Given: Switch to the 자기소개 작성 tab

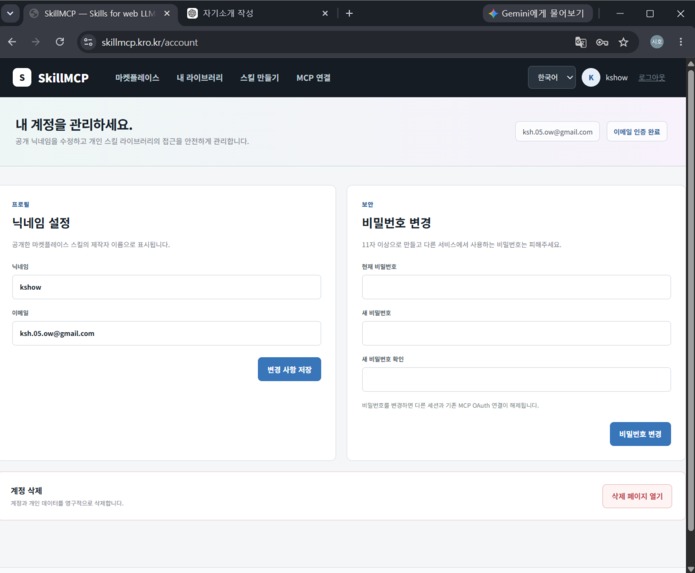Looking at the screenshot, I should [x=257, y=13].
